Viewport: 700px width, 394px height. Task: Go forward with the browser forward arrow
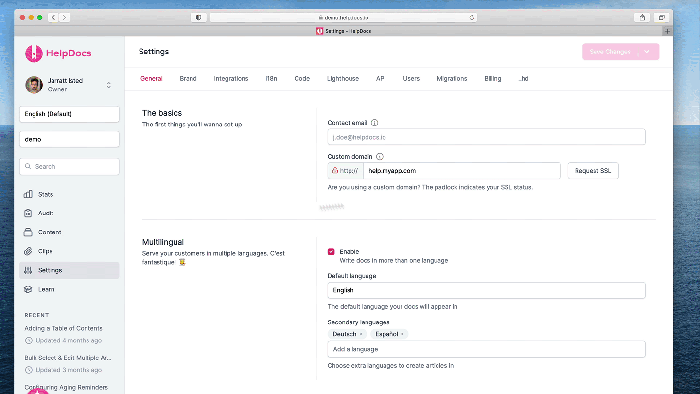64,17
